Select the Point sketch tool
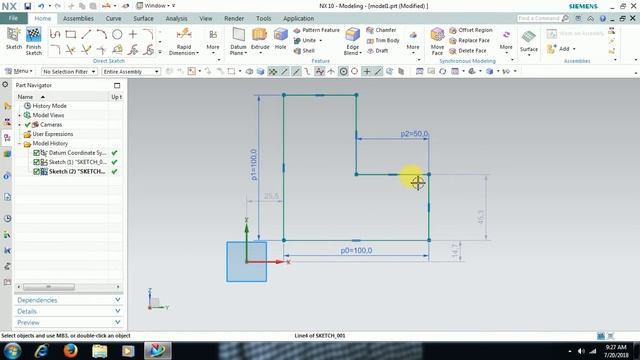 133,34
